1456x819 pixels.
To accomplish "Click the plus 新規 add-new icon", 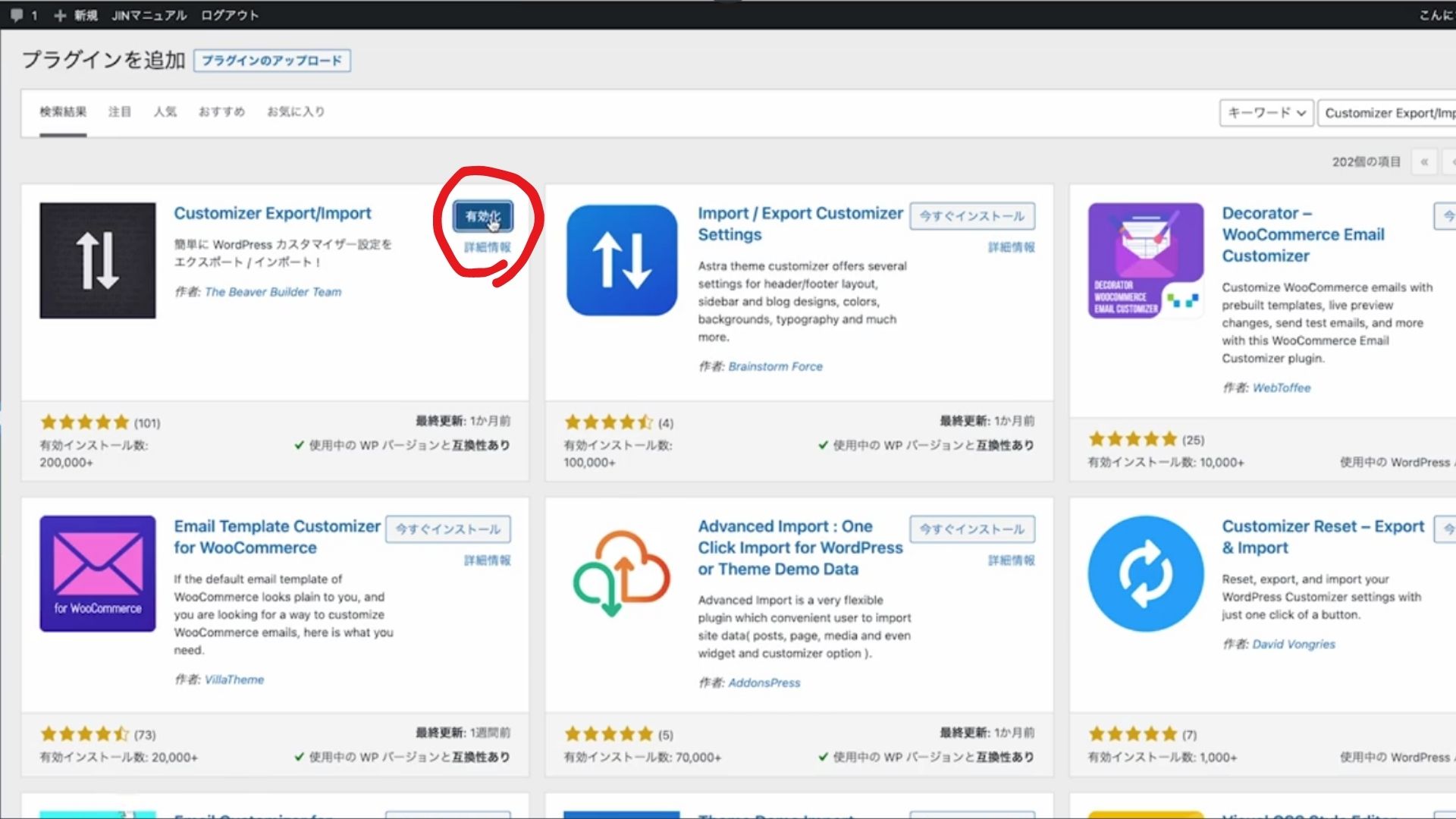I will coord(60,15).
